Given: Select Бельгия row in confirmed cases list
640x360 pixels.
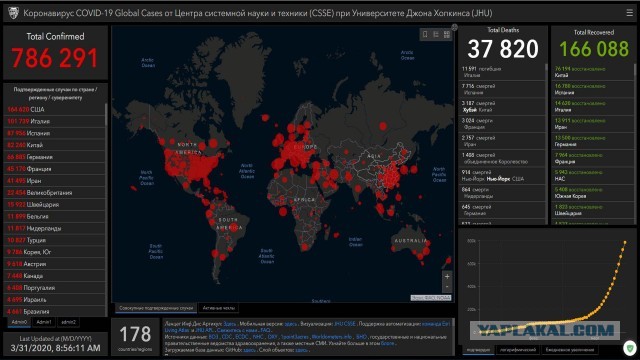Looking at the screenshot, I should tap(54, 216).
